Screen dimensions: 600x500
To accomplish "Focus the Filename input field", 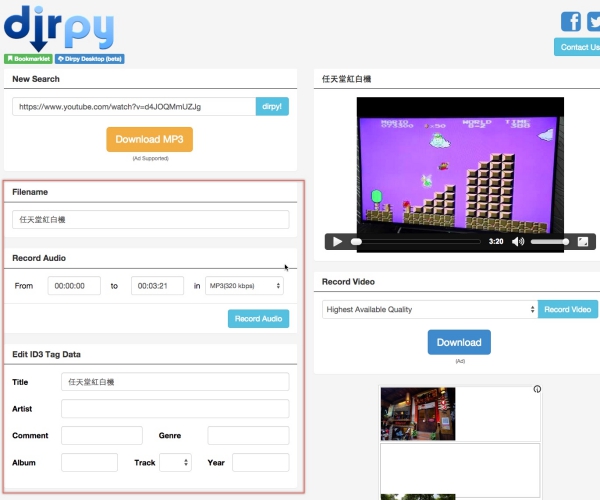I will (151, 220).
